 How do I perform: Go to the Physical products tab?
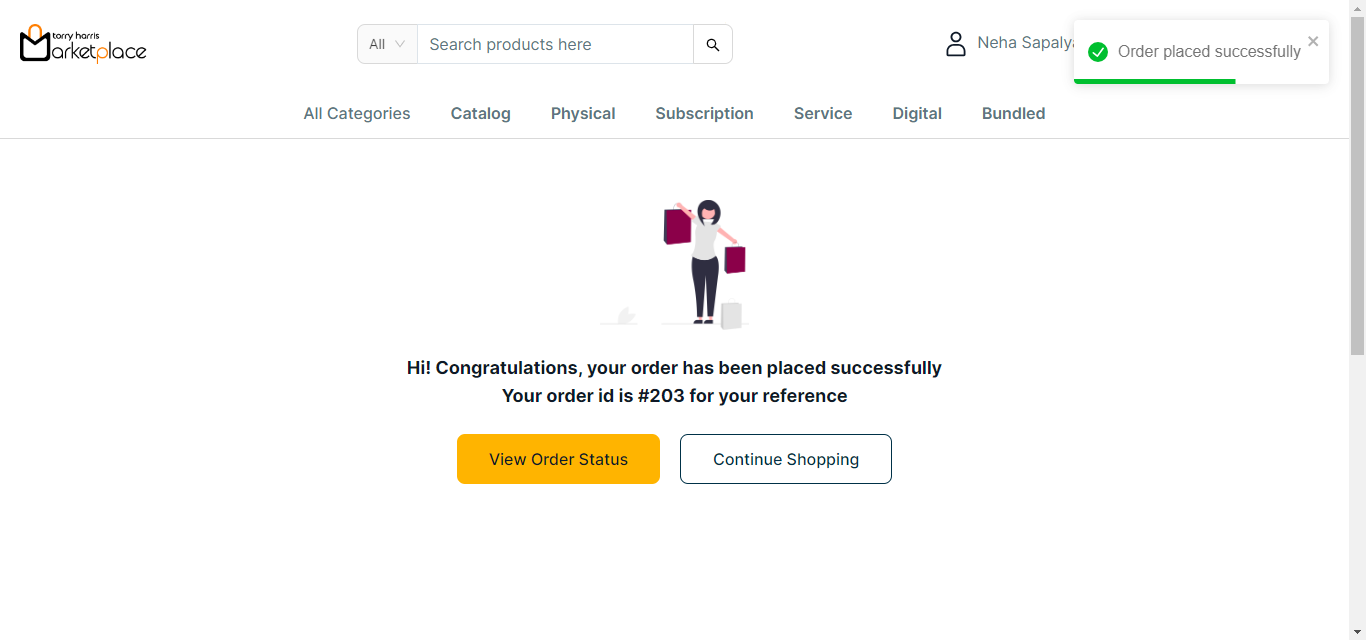(x=583, y=114)
